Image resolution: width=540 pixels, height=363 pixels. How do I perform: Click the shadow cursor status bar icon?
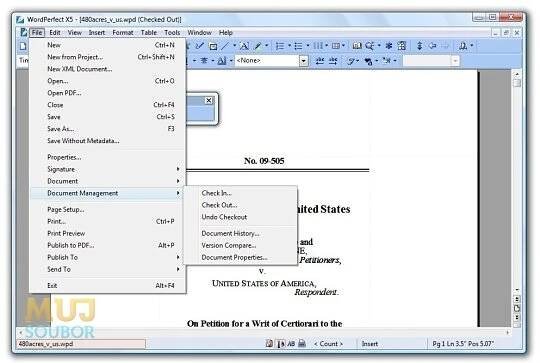coord(281,344)
